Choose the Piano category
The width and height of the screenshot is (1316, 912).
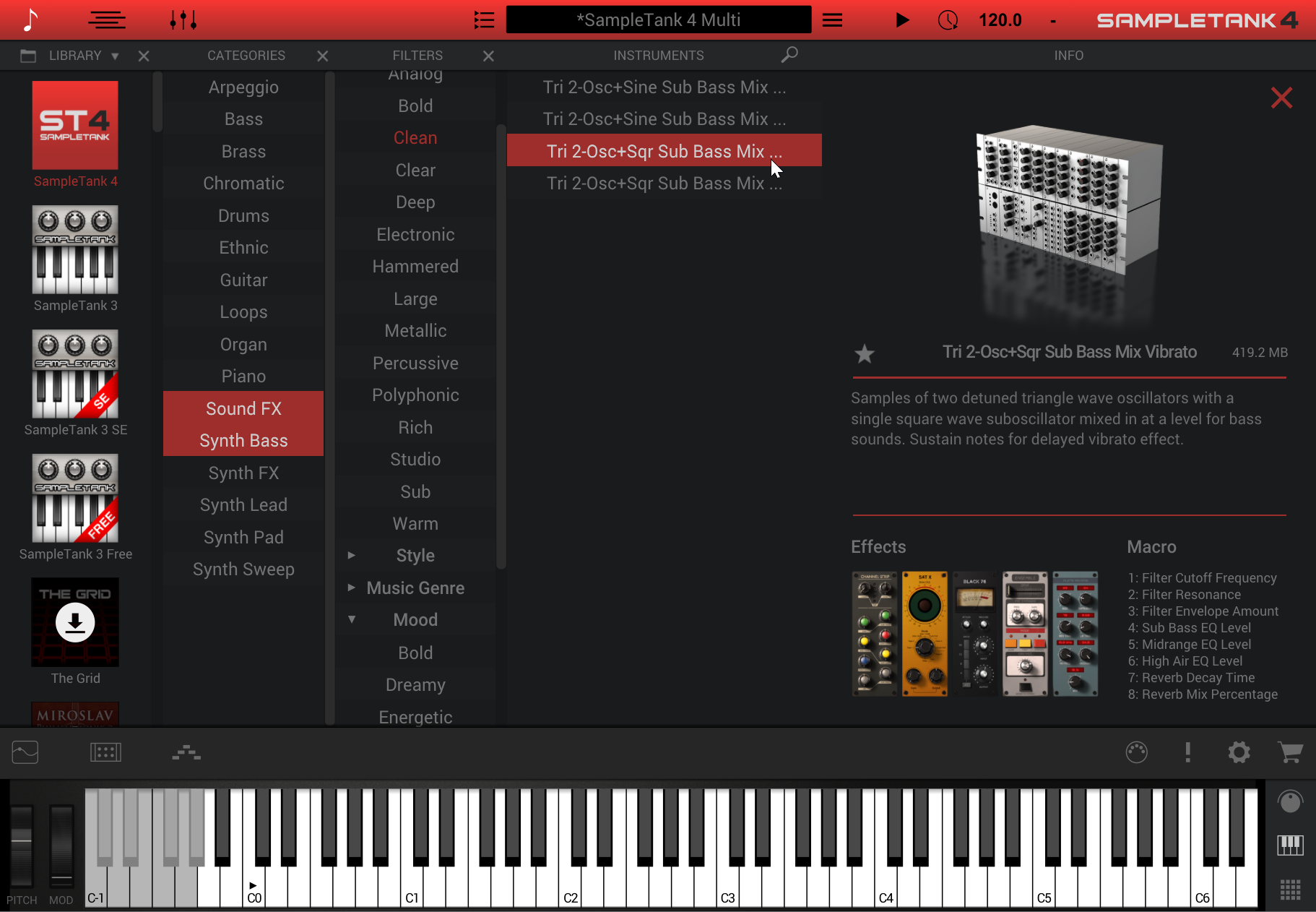click(243, 377)
